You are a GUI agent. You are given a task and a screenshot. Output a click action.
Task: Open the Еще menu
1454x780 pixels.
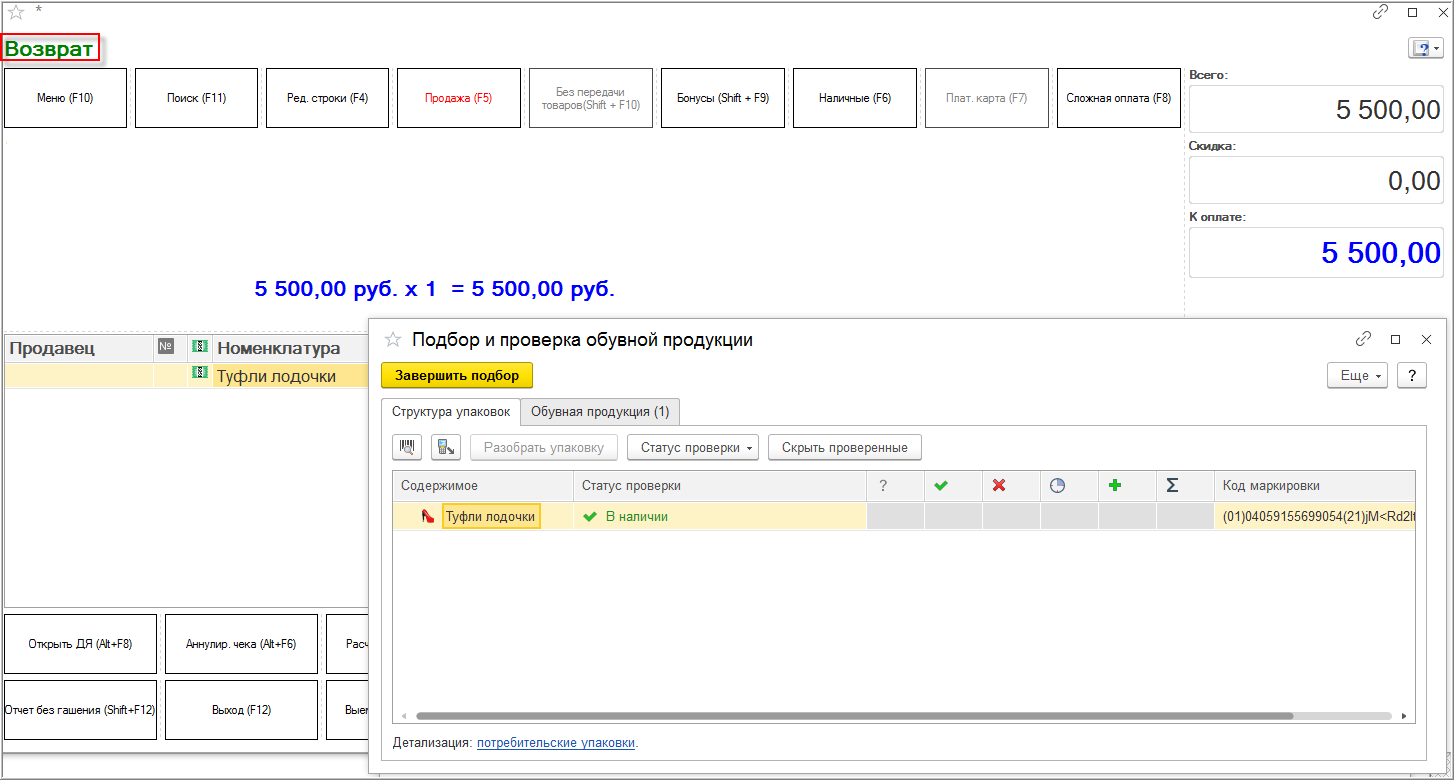point(1357,376)
